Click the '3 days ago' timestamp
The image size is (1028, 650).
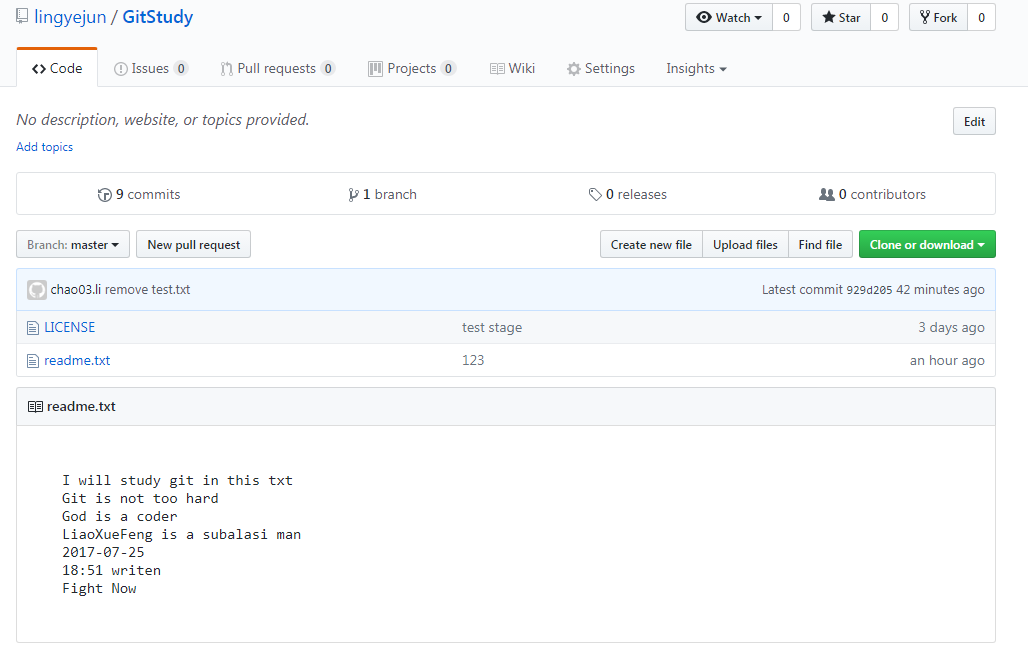click(x=951, y=327)
